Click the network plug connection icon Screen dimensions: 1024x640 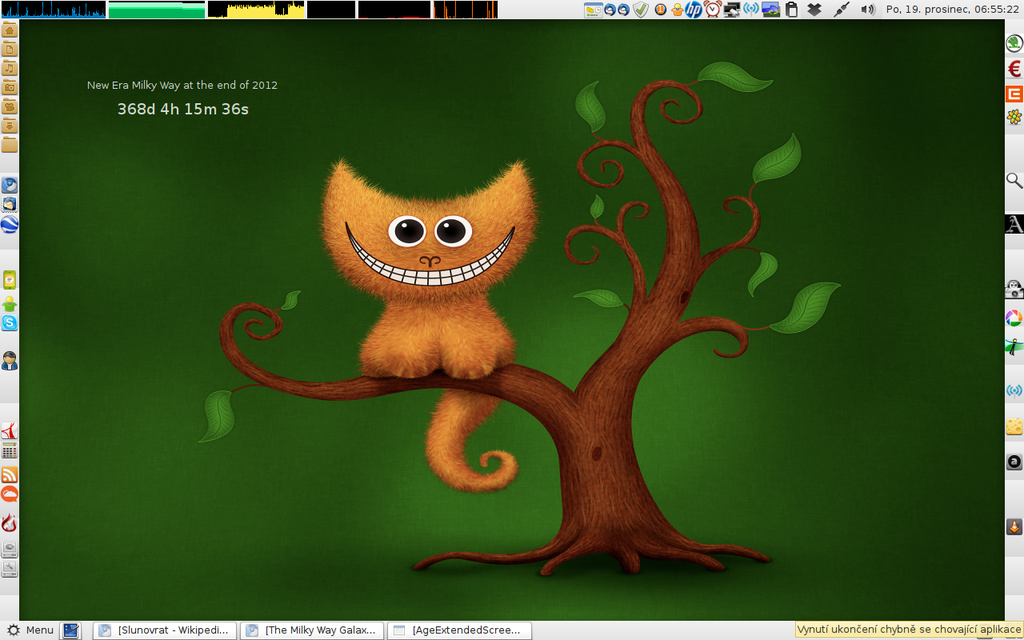(x=841, y=9)
